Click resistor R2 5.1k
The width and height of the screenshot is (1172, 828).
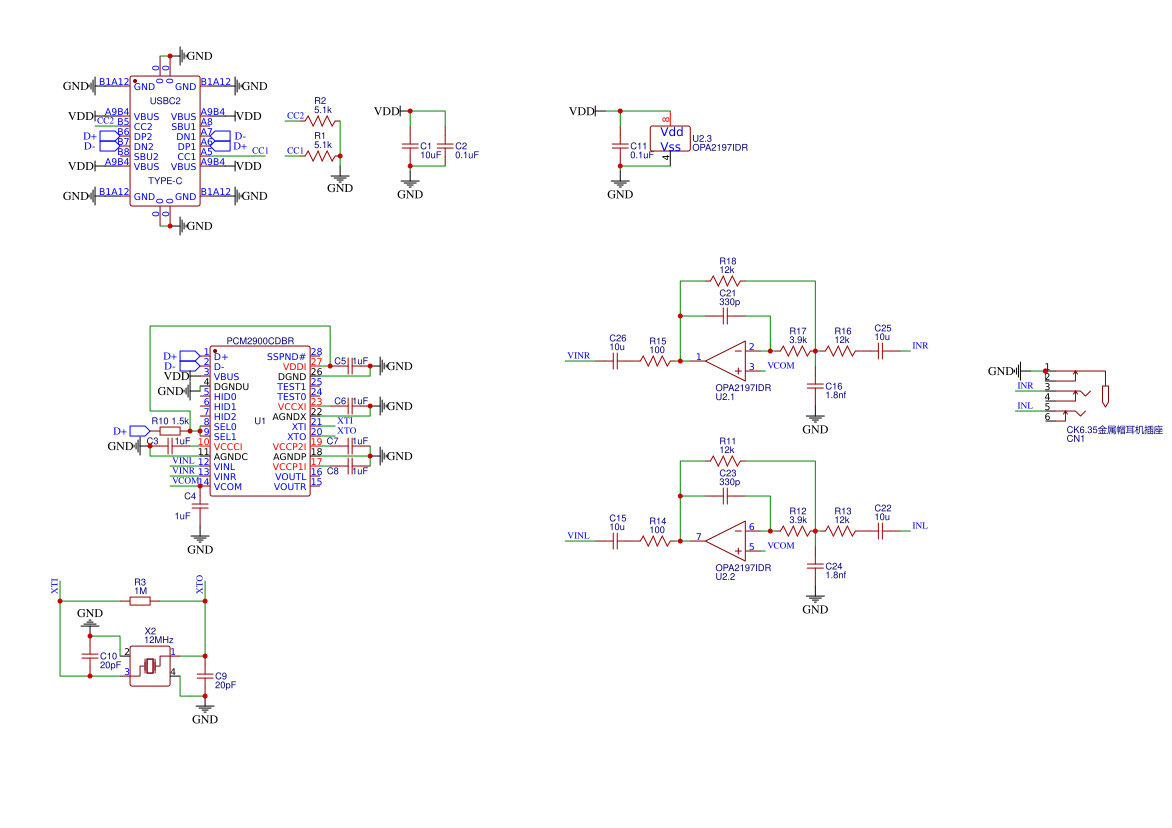pyautogui.click(x=321, y=120)
